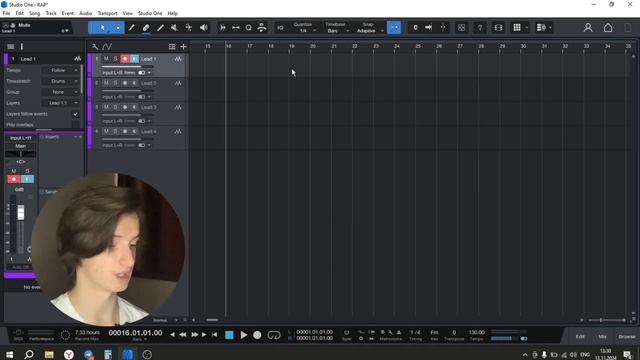Mute the Lead 2 track
The width and height of the screenshot is (640, 360).
[x=106, y=83]
